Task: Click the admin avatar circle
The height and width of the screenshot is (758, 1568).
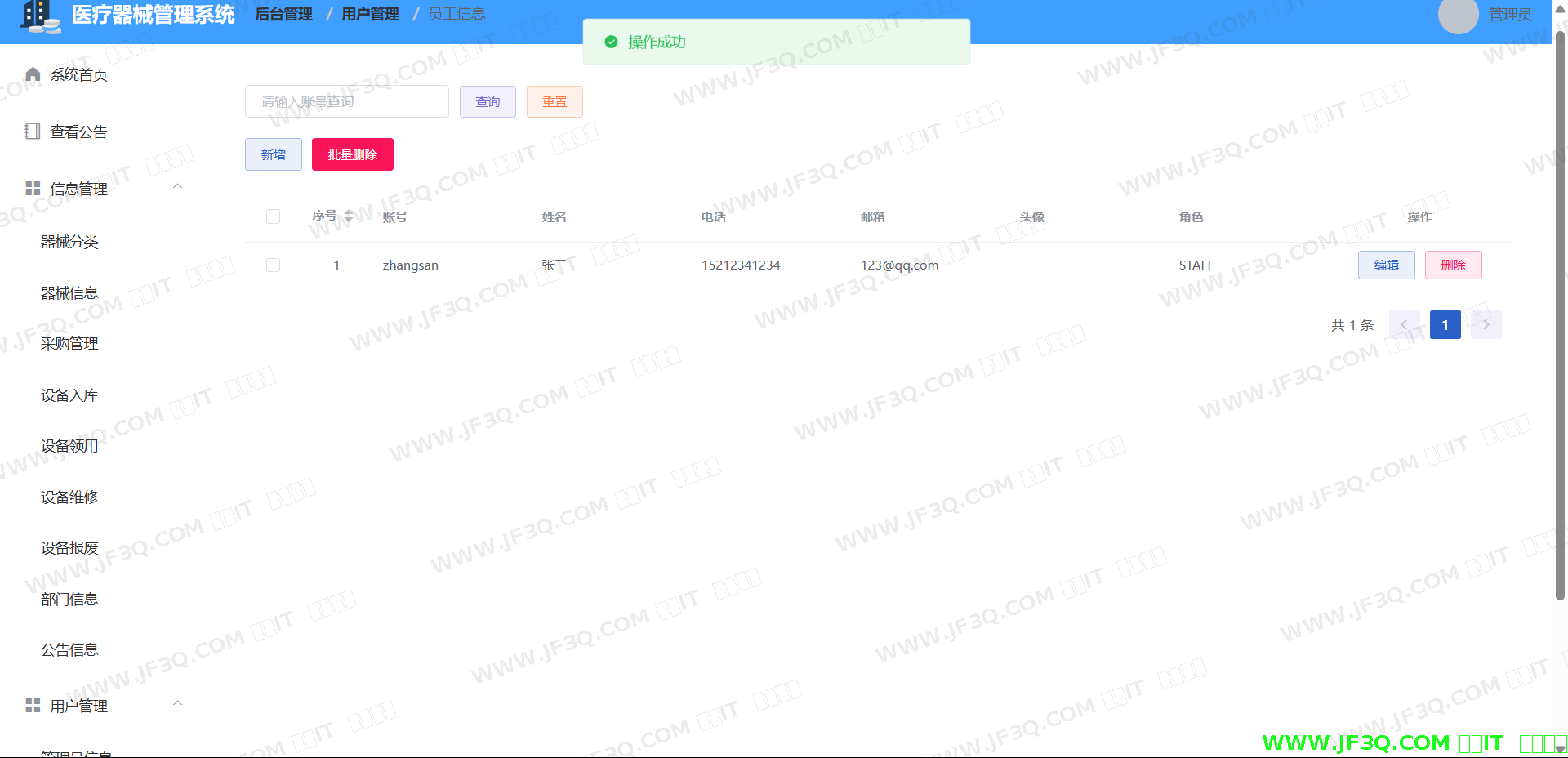Action: pyautogui.click(x=1458, y=15)
